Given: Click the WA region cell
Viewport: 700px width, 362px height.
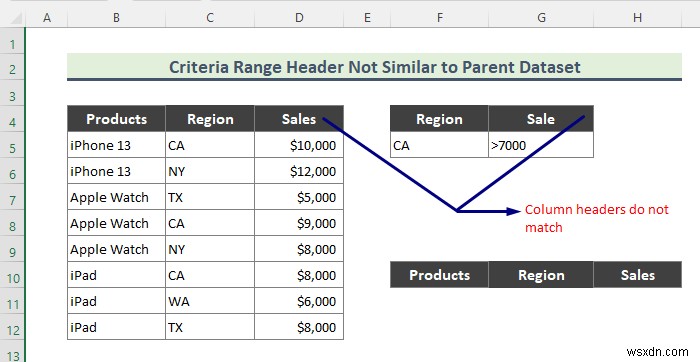Looking at the screenshot, I should [x=210, y=301].
